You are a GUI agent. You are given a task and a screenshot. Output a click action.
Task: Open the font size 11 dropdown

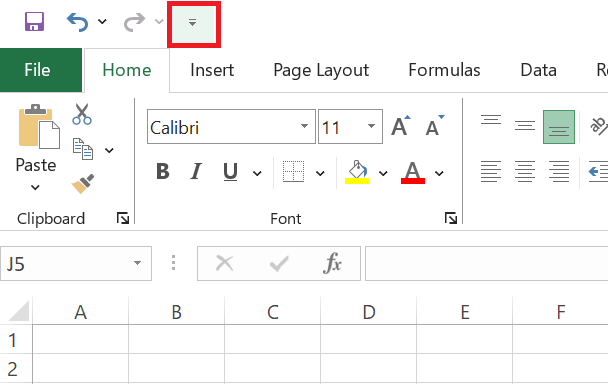pos(371,126)
